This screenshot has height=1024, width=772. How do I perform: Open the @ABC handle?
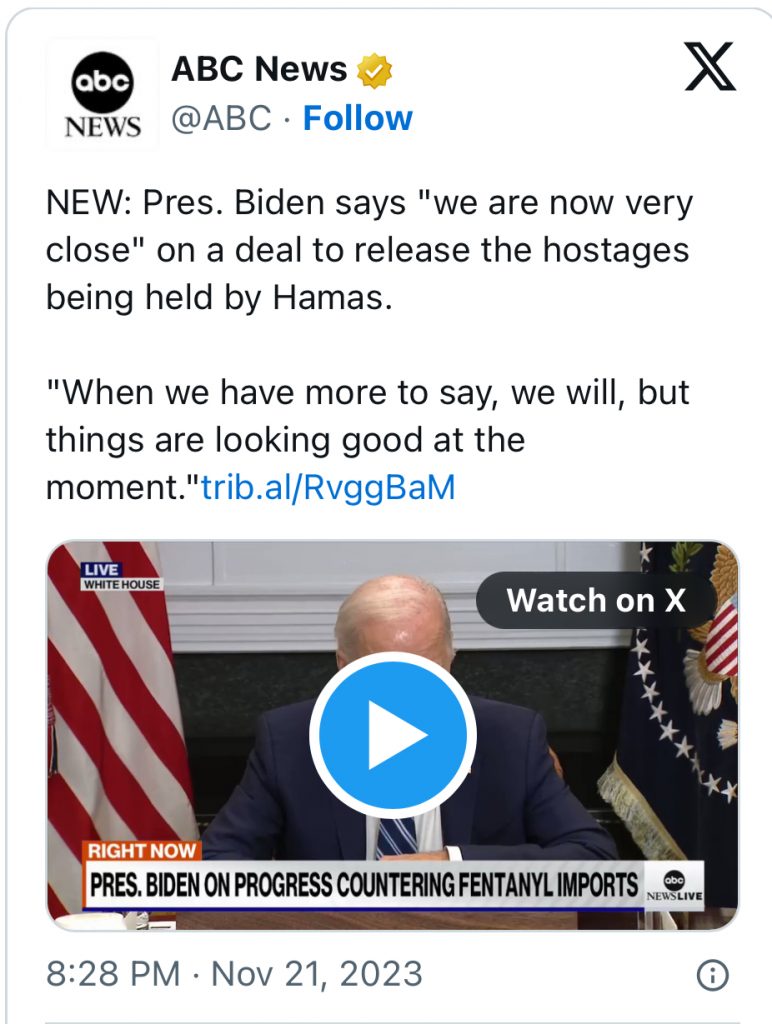tap(221, 118)
